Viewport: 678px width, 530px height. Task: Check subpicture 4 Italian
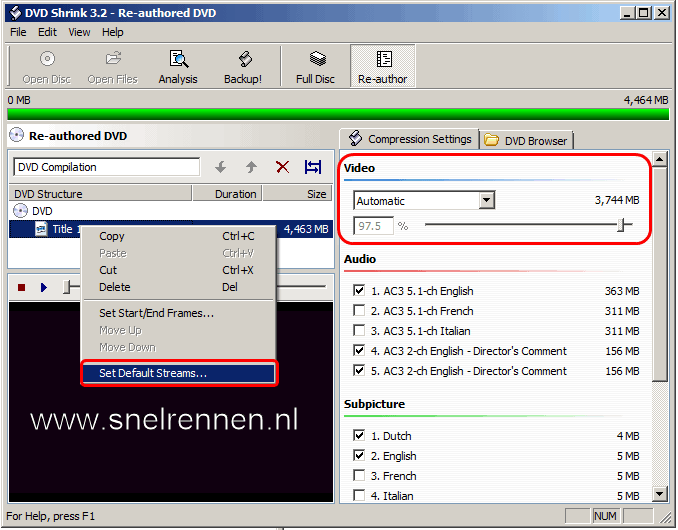pos(359,495)
